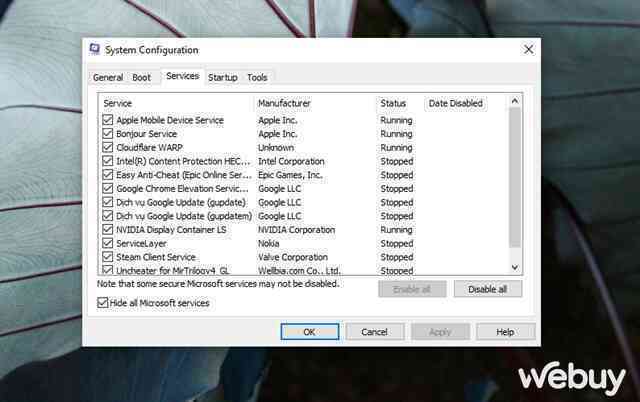Click the Running status of Cloudflare WARP
The width and height of the screenshot is (640, 402).
click(396, 147)
